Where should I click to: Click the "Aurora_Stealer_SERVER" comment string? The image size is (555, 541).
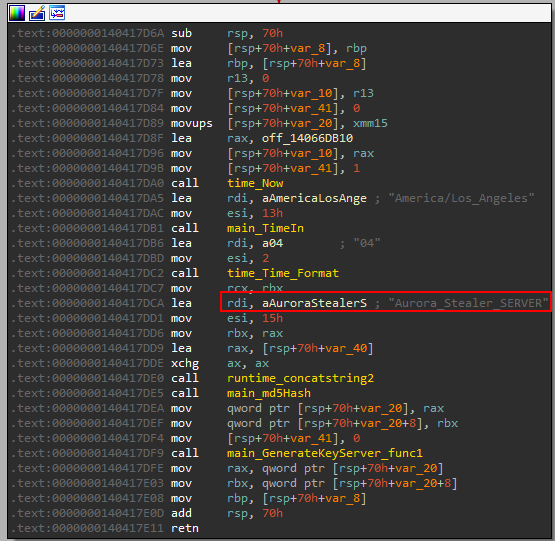pos(468,303)
